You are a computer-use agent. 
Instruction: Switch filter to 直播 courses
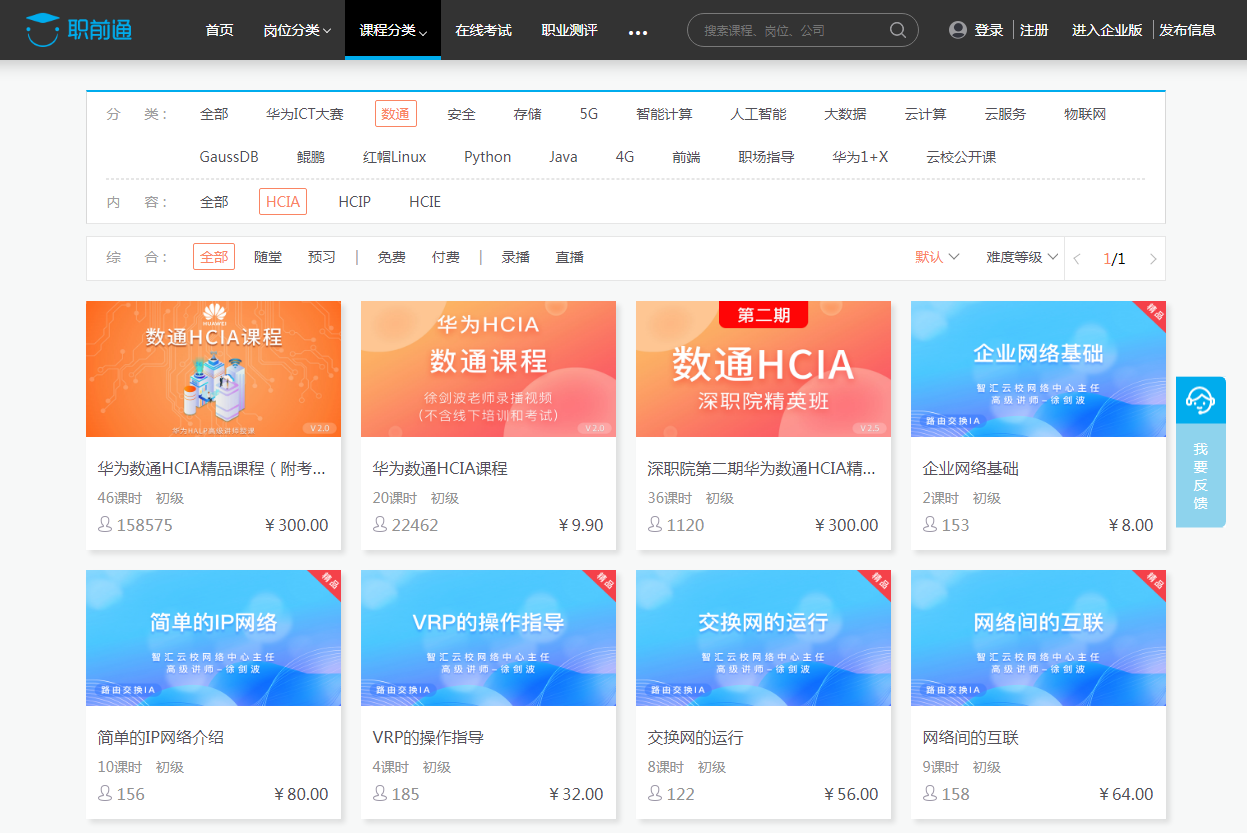click(569, 257)
